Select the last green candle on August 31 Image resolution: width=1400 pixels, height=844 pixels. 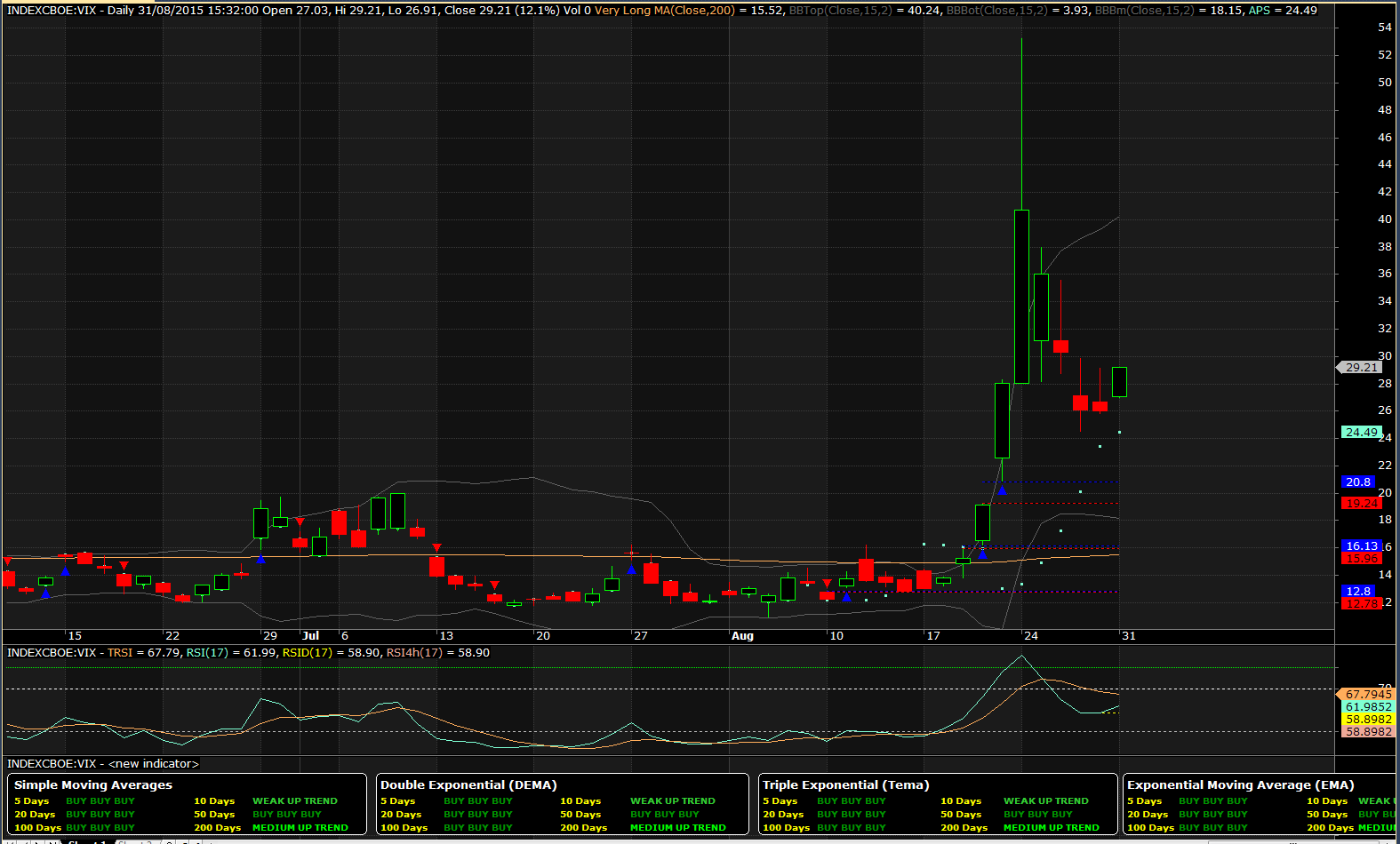coord(1119,382)
